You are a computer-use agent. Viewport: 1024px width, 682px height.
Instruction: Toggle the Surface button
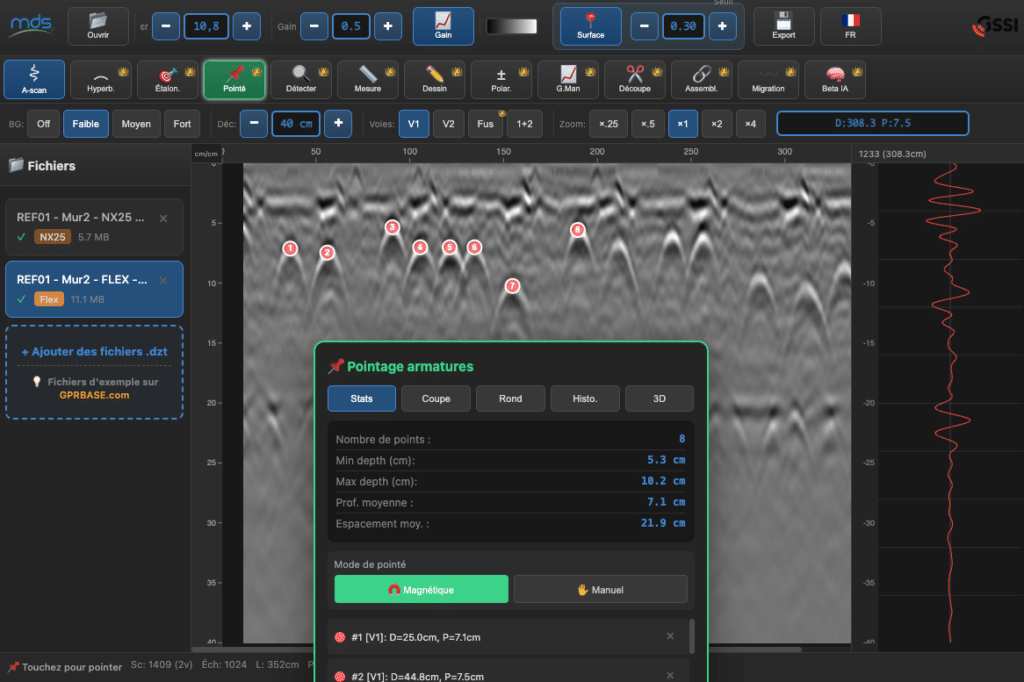pos(590,26)
